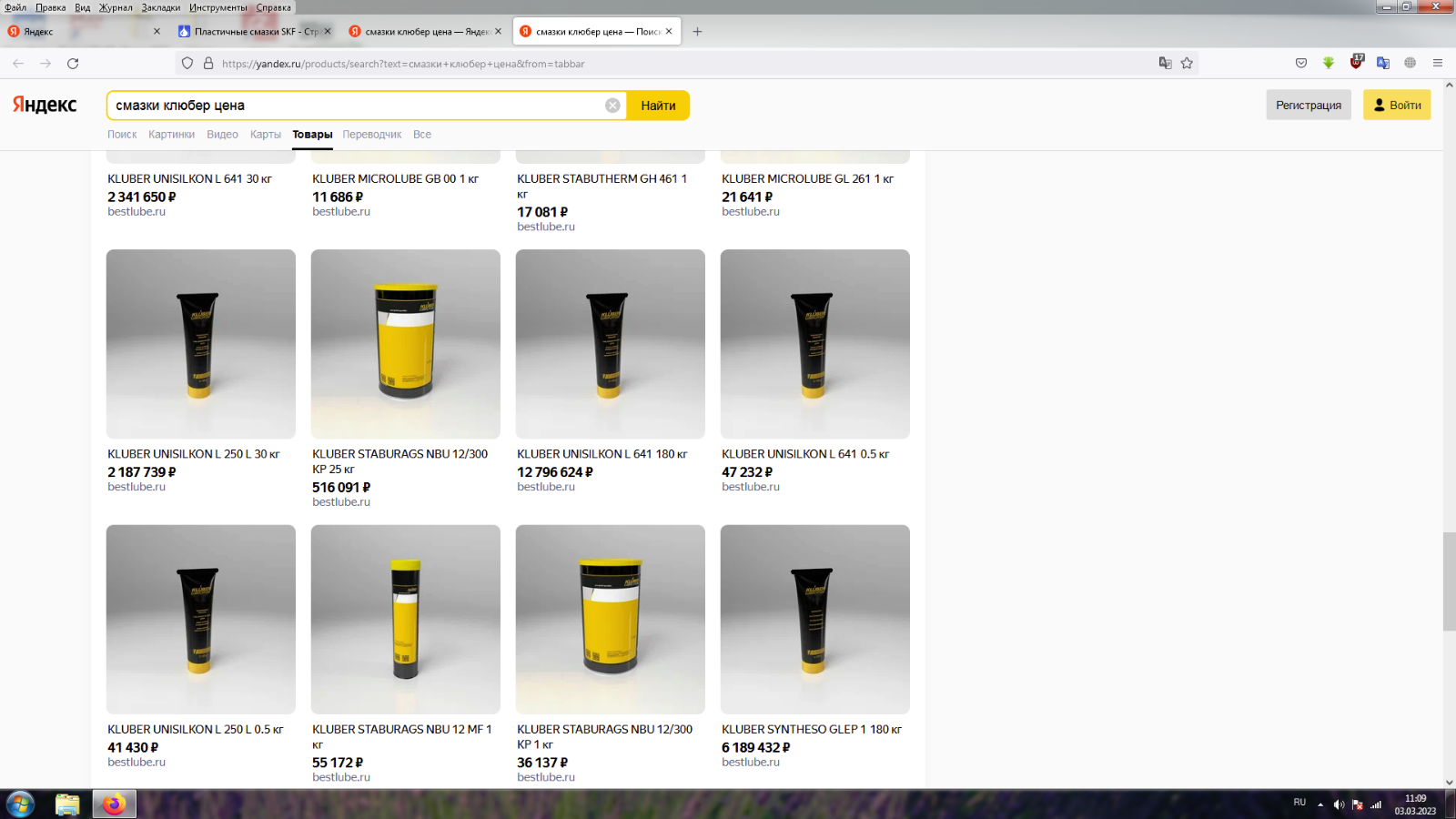Open the Закладки menu
Screen dimensions: 1456x819
point(161,7)
